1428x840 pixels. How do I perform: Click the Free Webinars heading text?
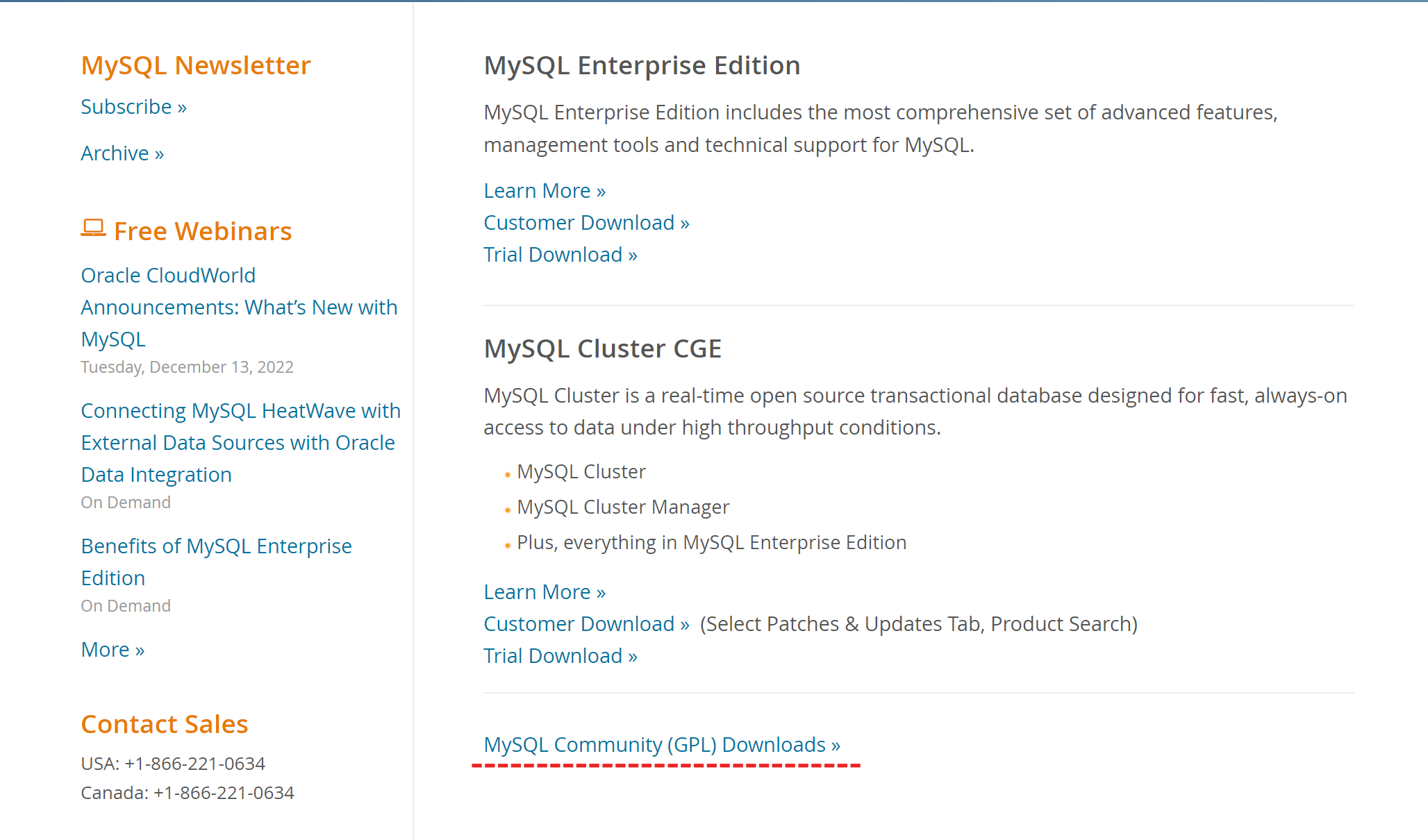tap(203, 231)
